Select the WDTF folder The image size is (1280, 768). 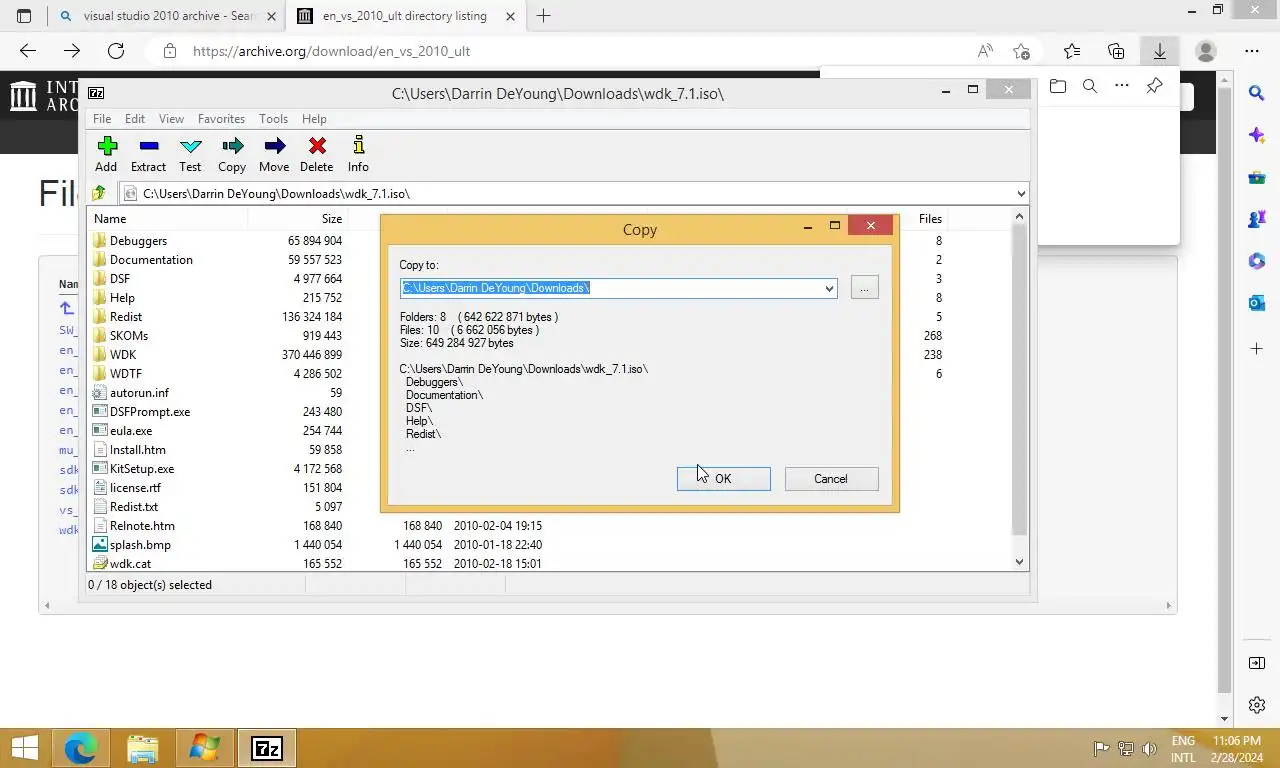(126, 374)
